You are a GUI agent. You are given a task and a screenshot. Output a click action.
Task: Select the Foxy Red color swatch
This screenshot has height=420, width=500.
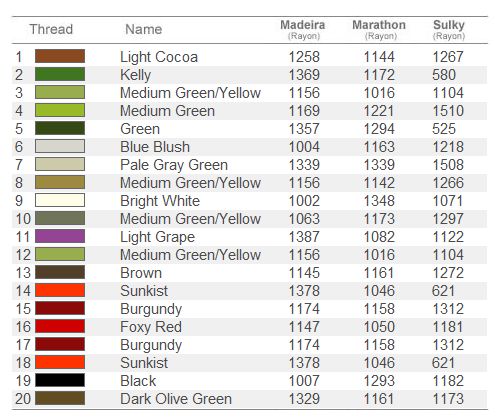point(60,326)
